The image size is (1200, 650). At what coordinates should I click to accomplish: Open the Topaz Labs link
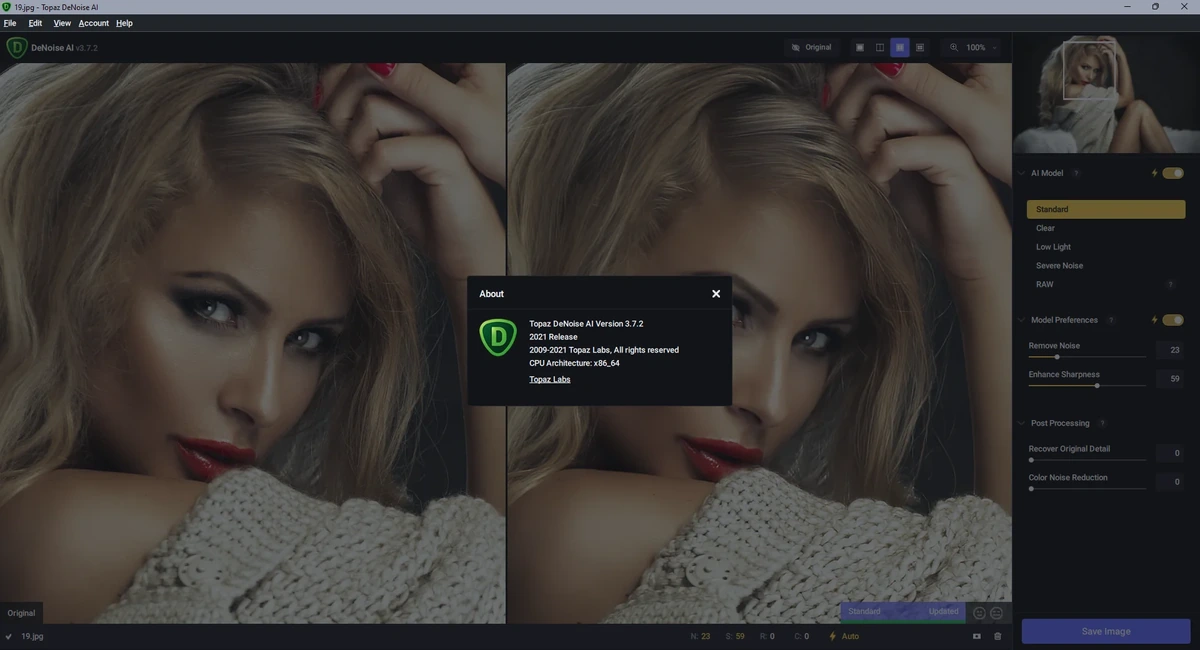click(x=550, y=379)
